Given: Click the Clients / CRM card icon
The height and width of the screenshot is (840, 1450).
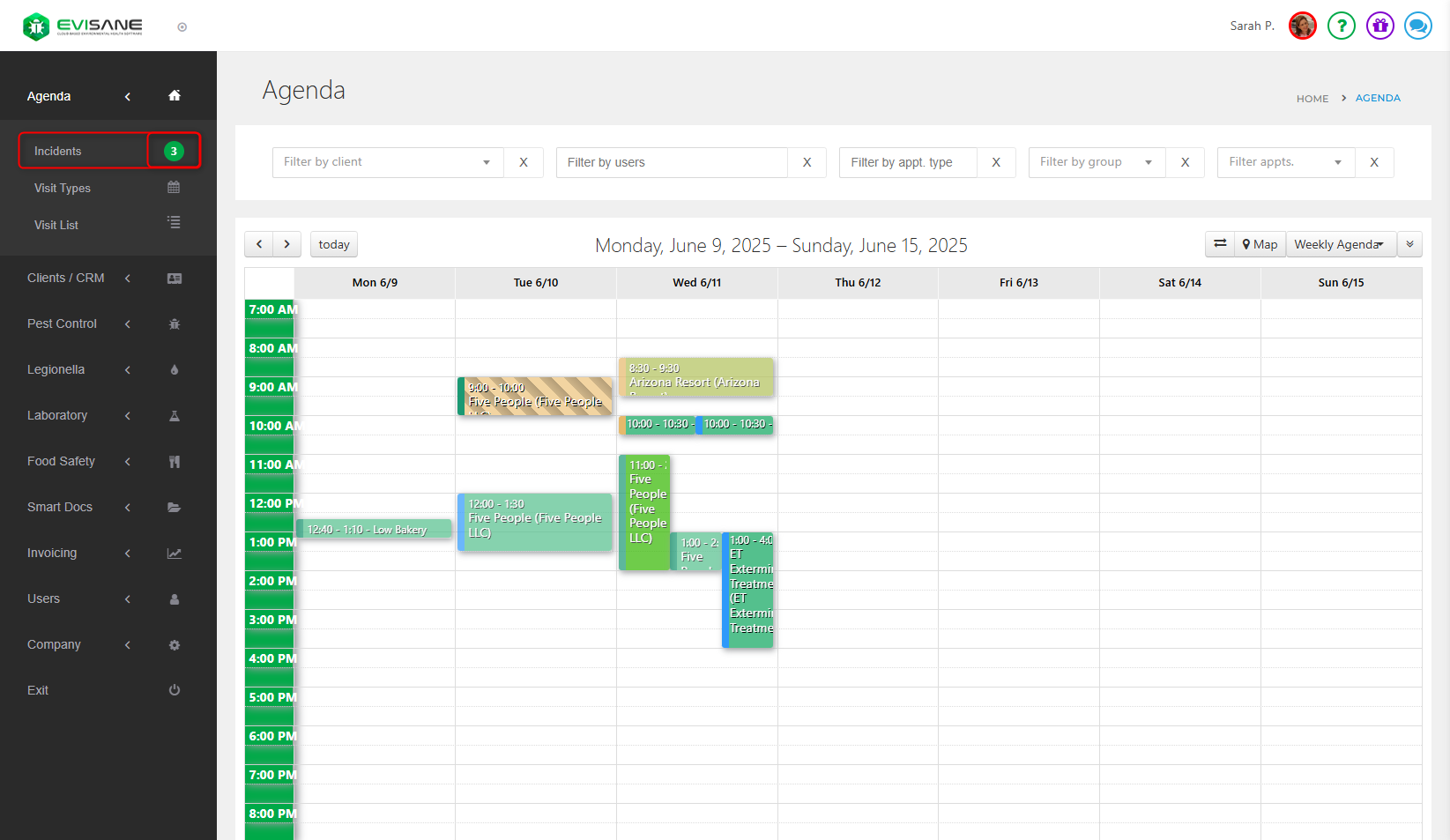Looking at the screenshot, I should (x=175, y=278).
